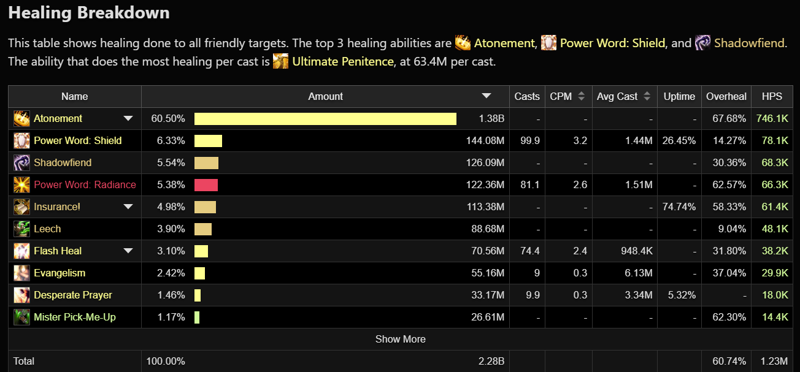Click Ultimate Penitence icon in description

tap(281, 62)
